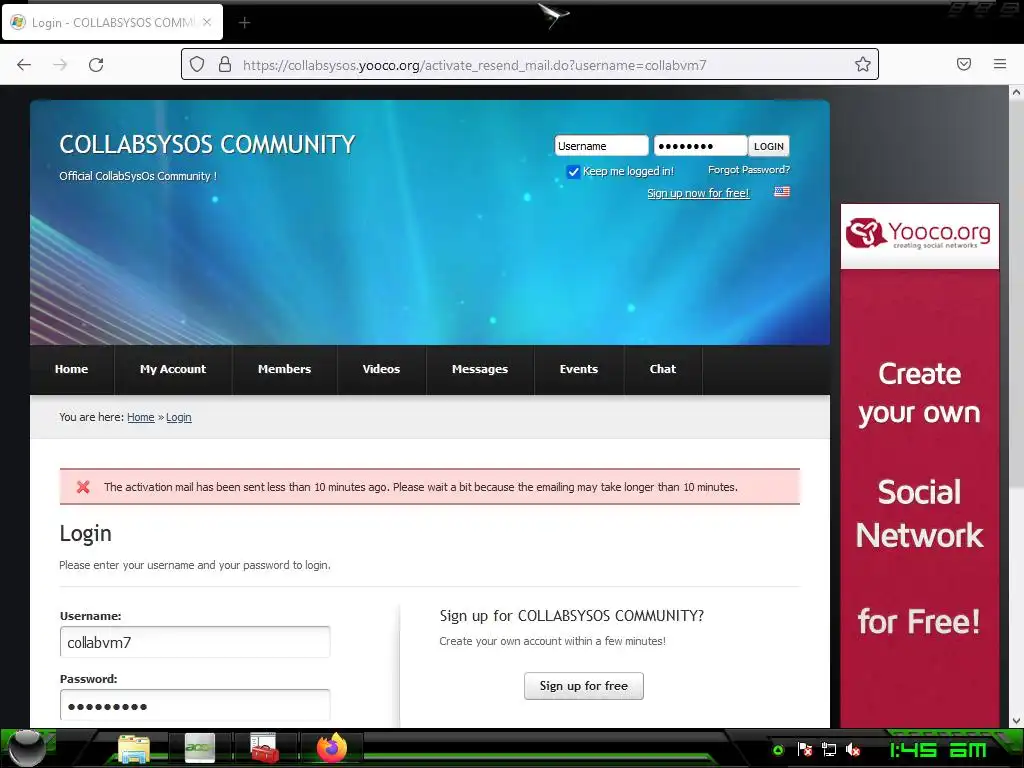
Task: Open the file explorer taskbar icon
Action: (x=134, y=748)
